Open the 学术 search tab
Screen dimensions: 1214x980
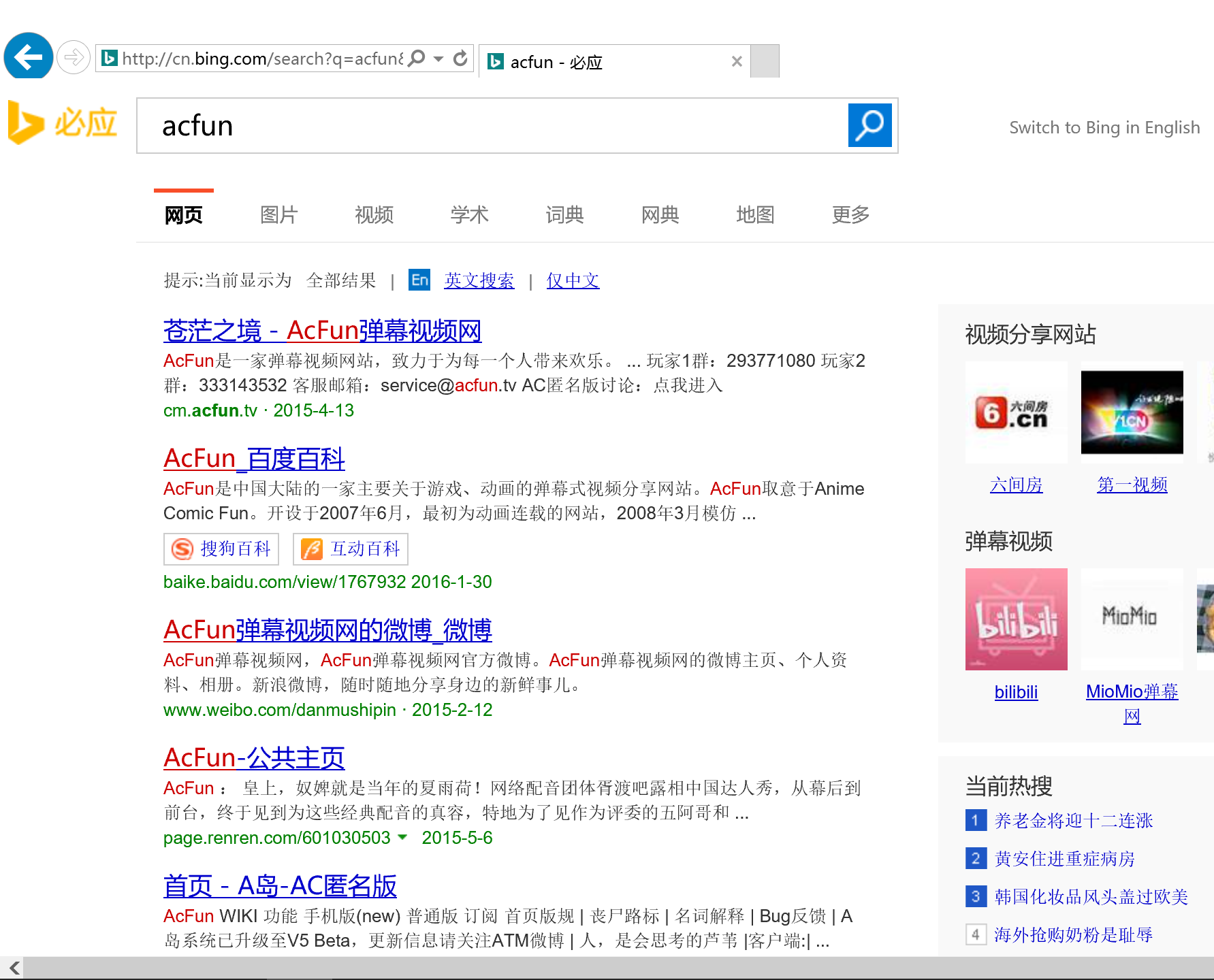[470, 215]
